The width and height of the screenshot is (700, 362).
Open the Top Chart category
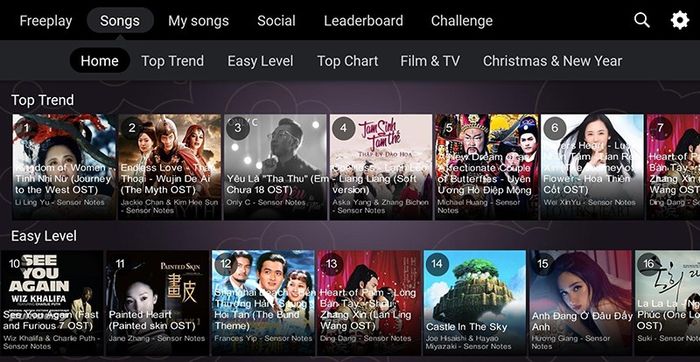pyautogui.click(x=347, y=61)
